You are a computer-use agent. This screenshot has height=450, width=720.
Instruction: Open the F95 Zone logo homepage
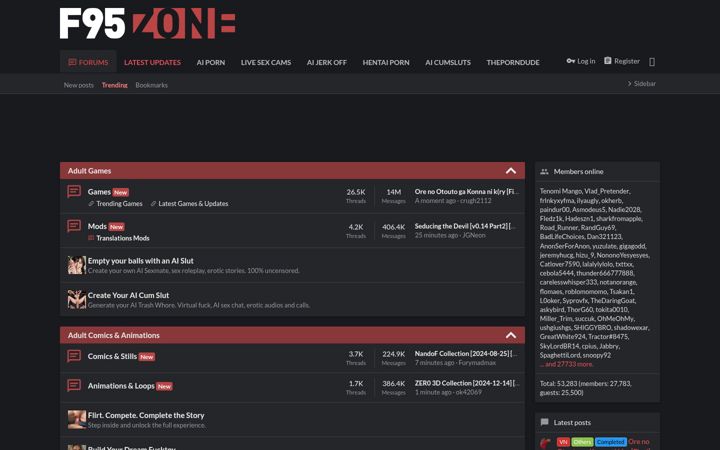(147, 23)
